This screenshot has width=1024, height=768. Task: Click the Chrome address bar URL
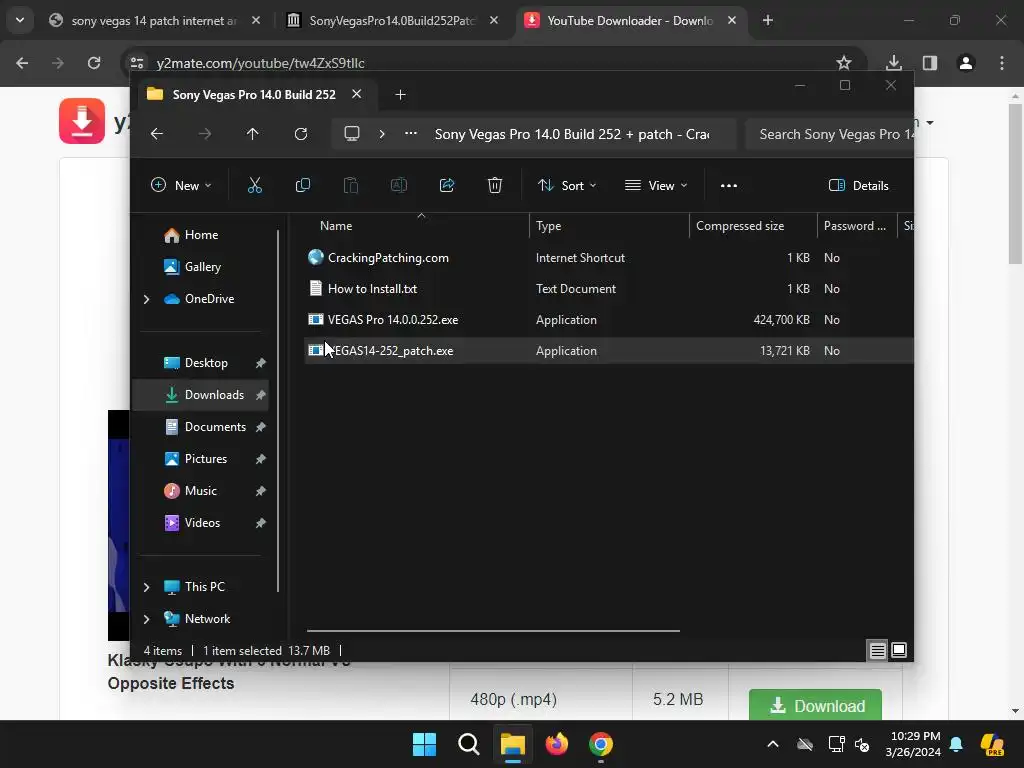click(x=261, y=63)
